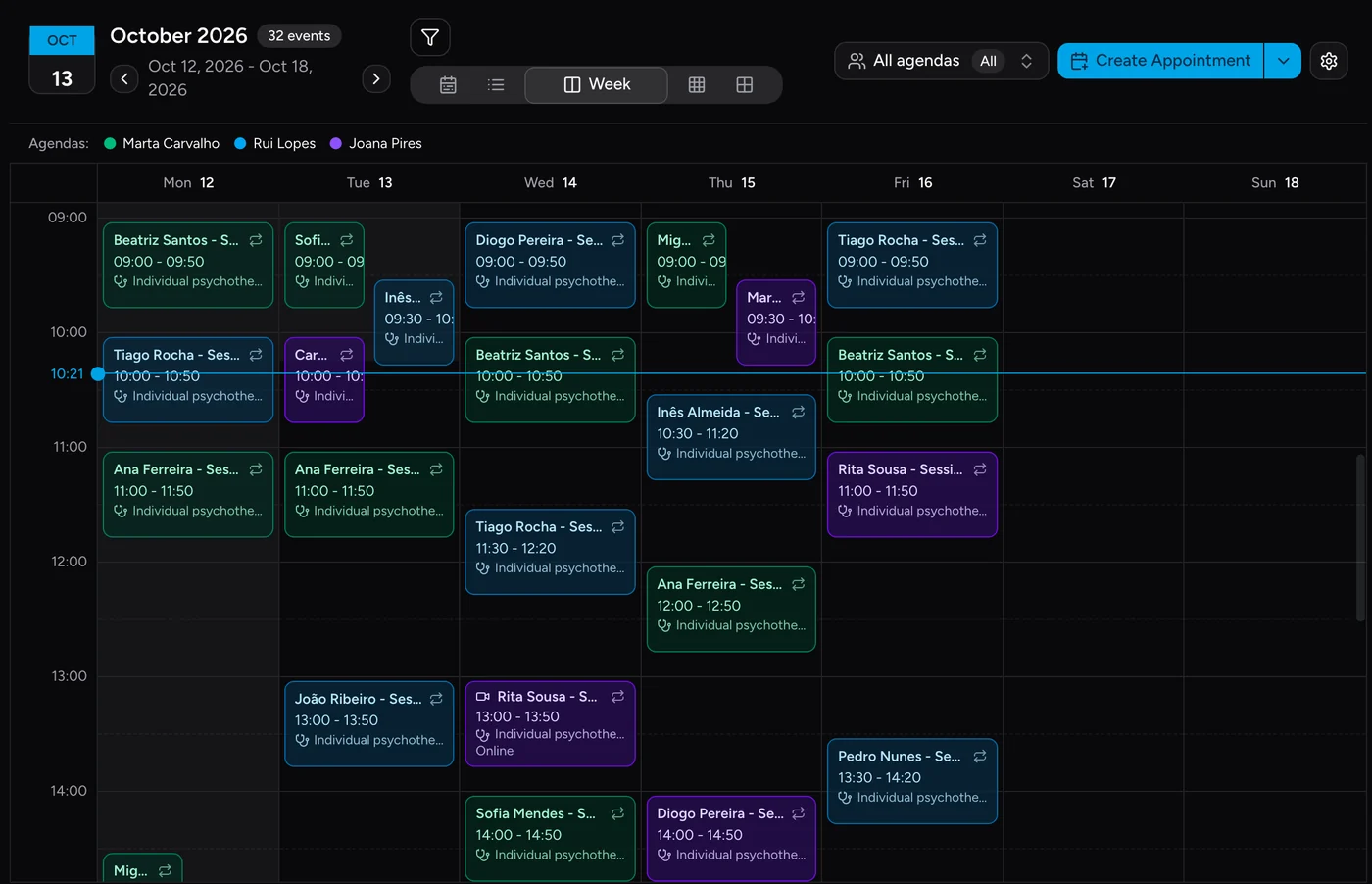
Task: Click recurrence icon on Pedro Nunes appointment
Action: pyautogui.click(x=980, y=757)
